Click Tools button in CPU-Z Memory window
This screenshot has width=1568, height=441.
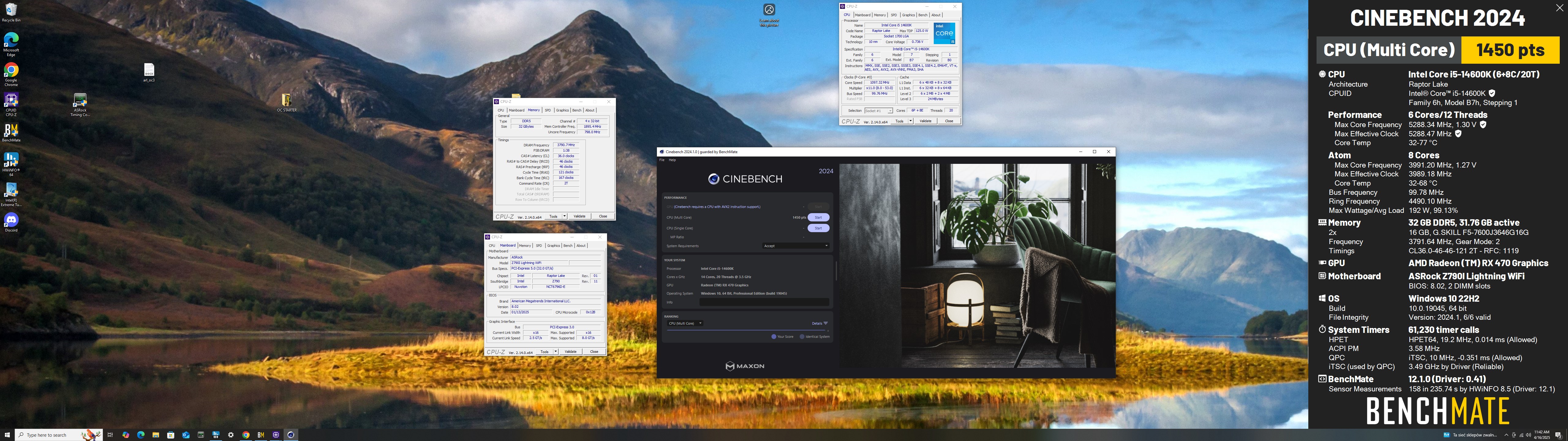click(553, 216)
